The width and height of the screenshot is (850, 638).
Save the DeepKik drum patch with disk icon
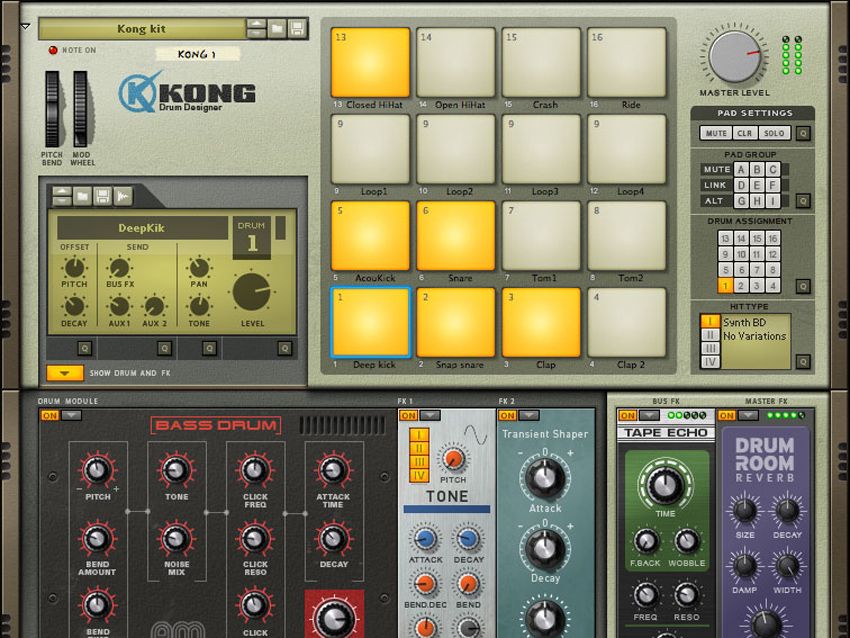[x=102, y=196]
